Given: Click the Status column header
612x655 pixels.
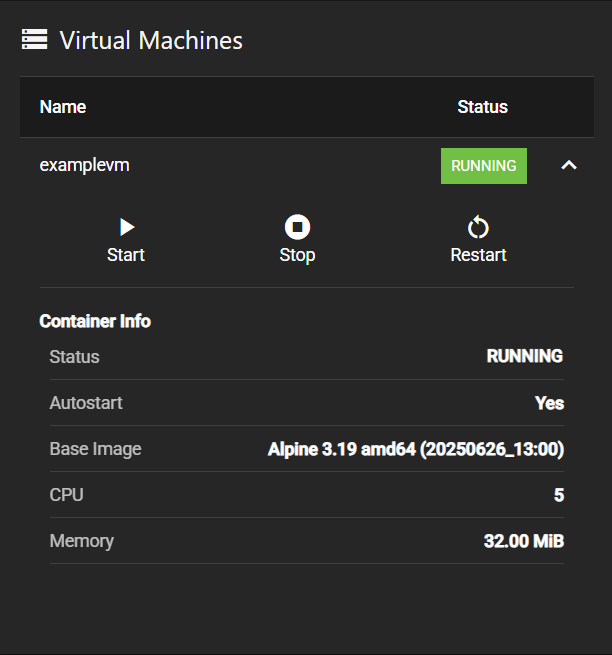Looking at the screenshot, I should click(482, 107).
